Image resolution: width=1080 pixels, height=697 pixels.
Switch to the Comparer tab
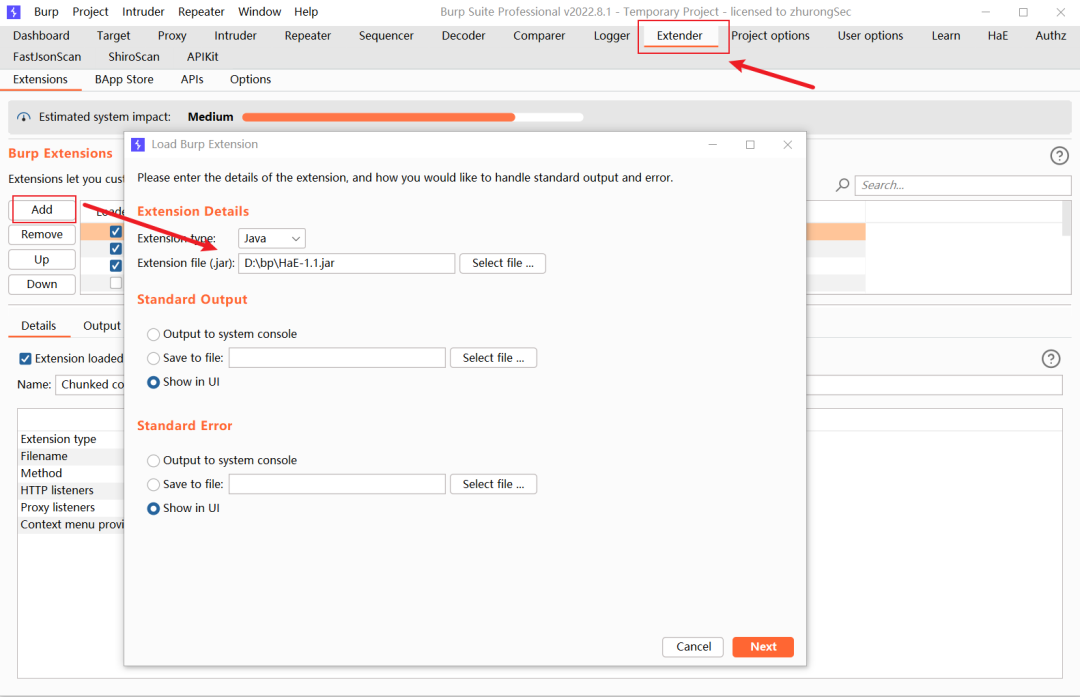click(x=539, y=36)
